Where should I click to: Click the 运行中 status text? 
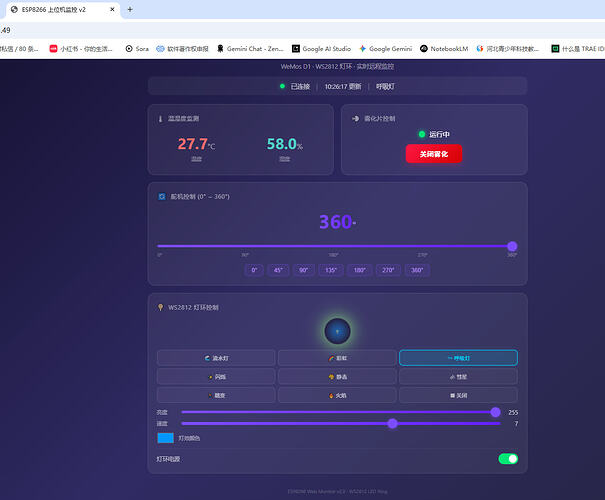(x=439, y=134)
